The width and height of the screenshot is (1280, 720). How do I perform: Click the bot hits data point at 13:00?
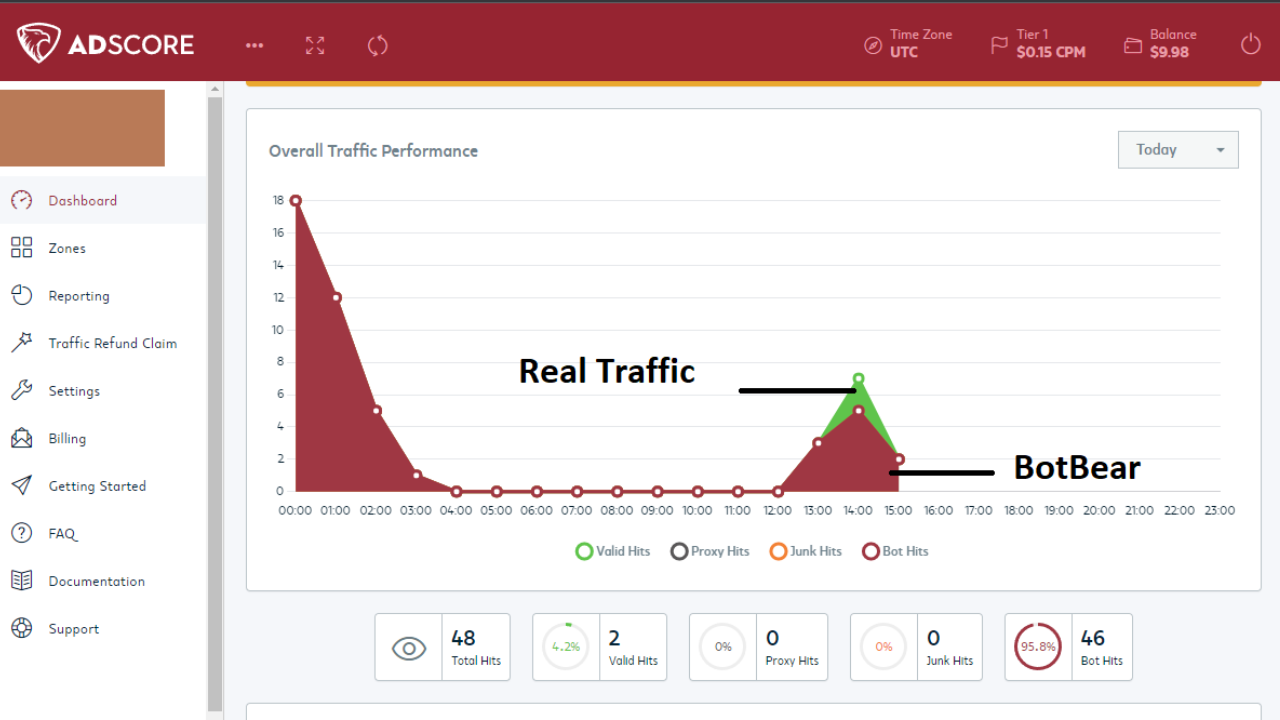click(818, 442)
